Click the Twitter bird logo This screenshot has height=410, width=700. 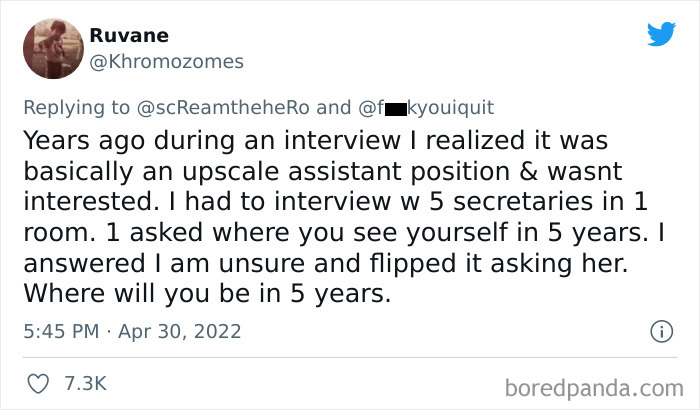(x=661, y=34)
